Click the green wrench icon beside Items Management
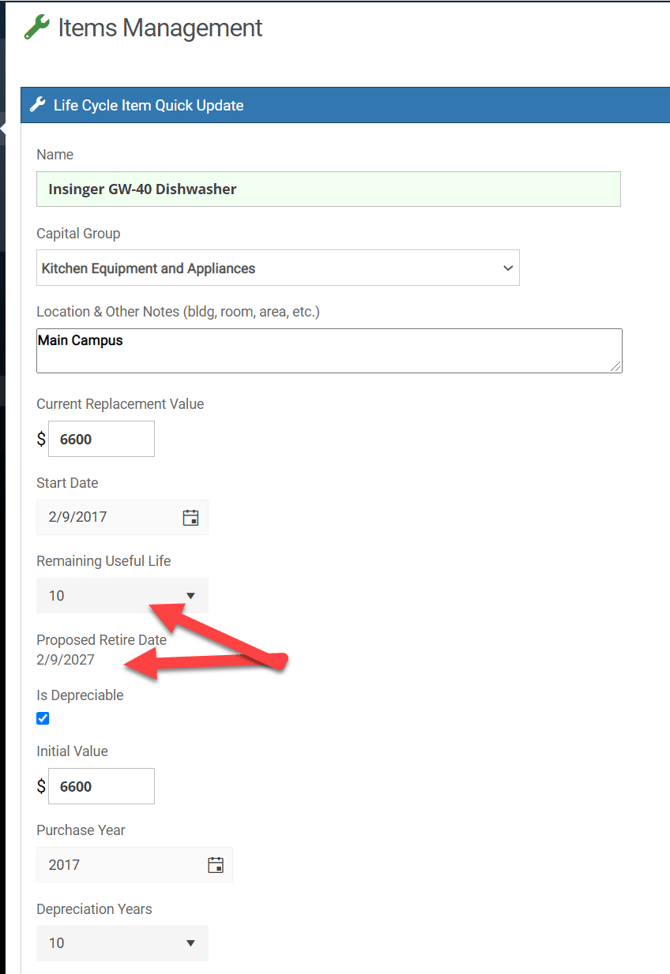 tap(37, 28)
